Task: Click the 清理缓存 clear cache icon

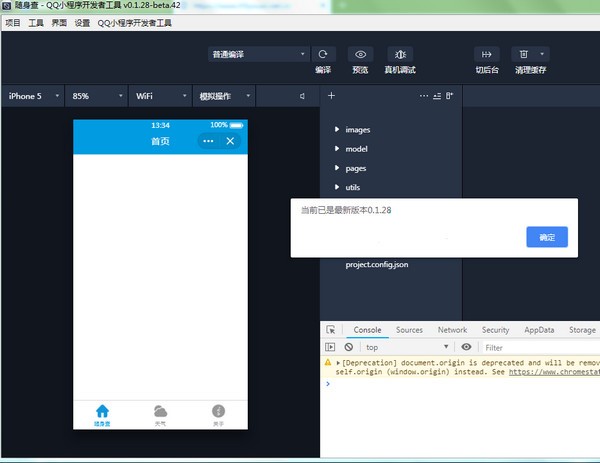Action: (x=525, y=54)
